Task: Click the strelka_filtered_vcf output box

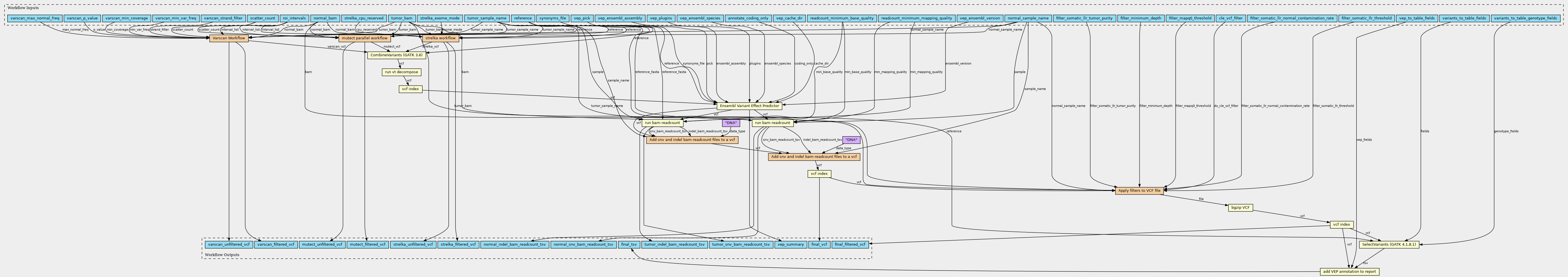Action: coord(458,244)
